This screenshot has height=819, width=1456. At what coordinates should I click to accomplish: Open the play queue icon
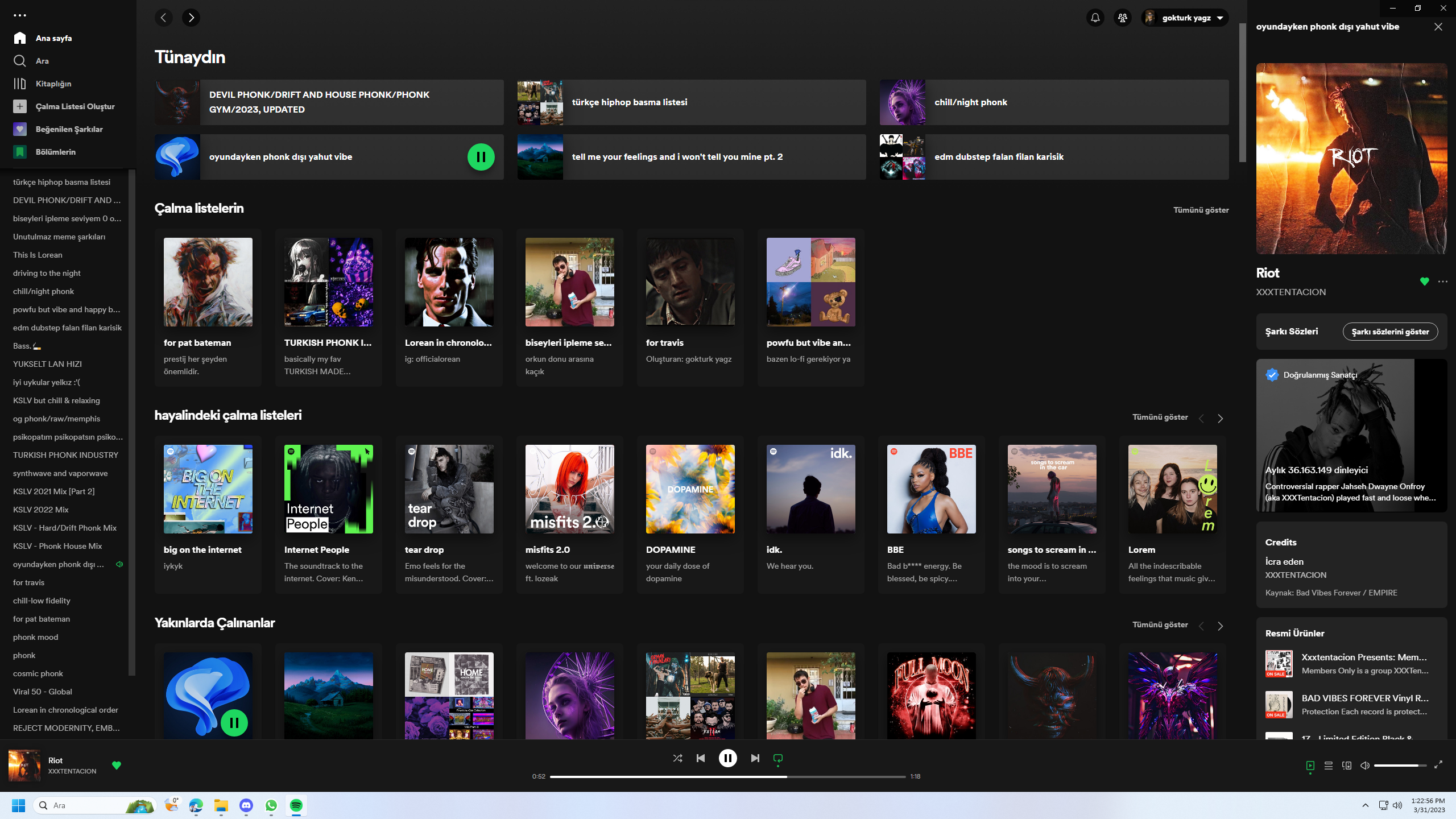pyautogui.click(x=1328, y=766)
